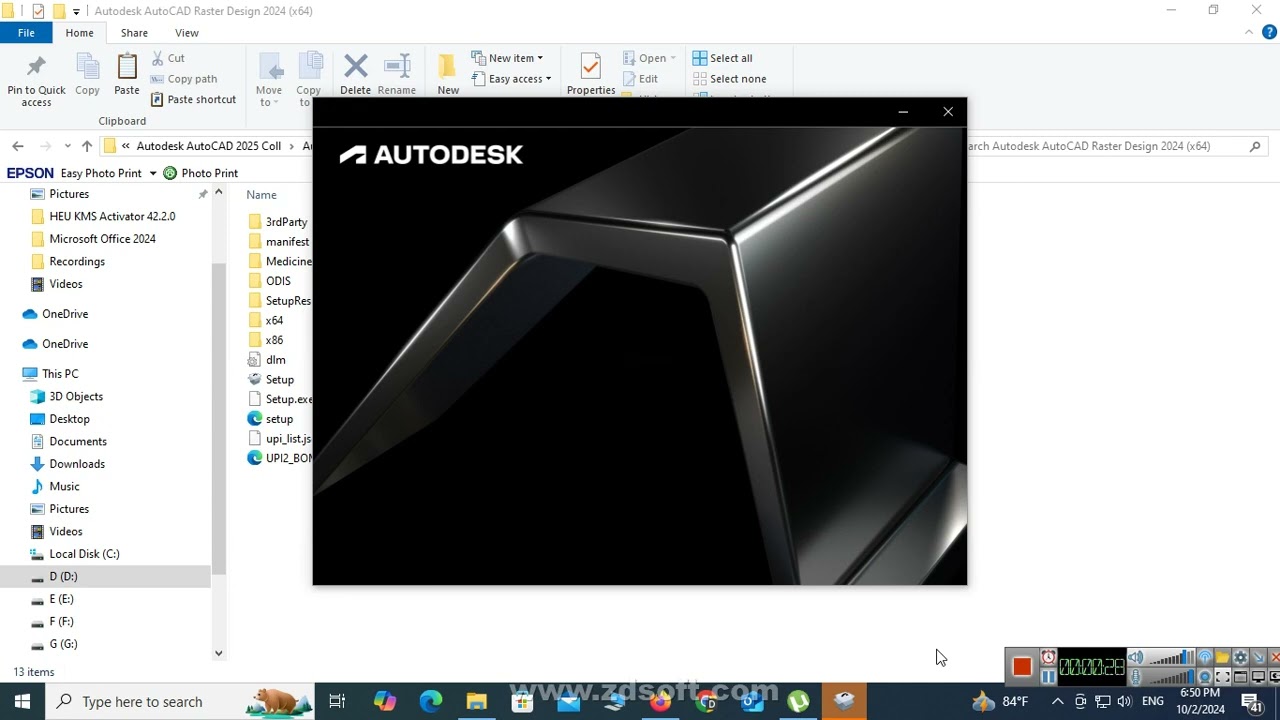Stop the screen recording with the red button
Screen dimensions: 1280x720
(x=1022, y=666)
